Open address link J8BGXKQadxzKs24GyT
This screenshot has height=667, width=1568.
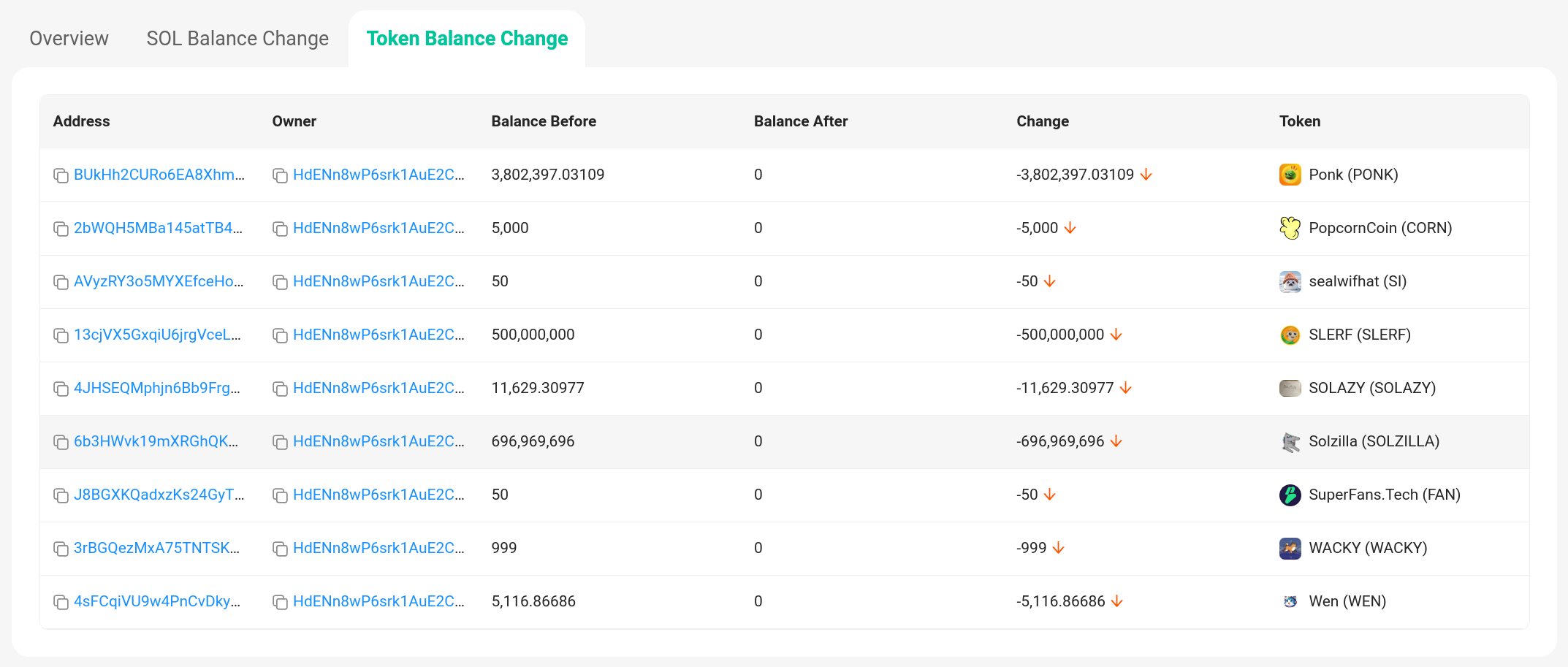(x=159, y=495)
